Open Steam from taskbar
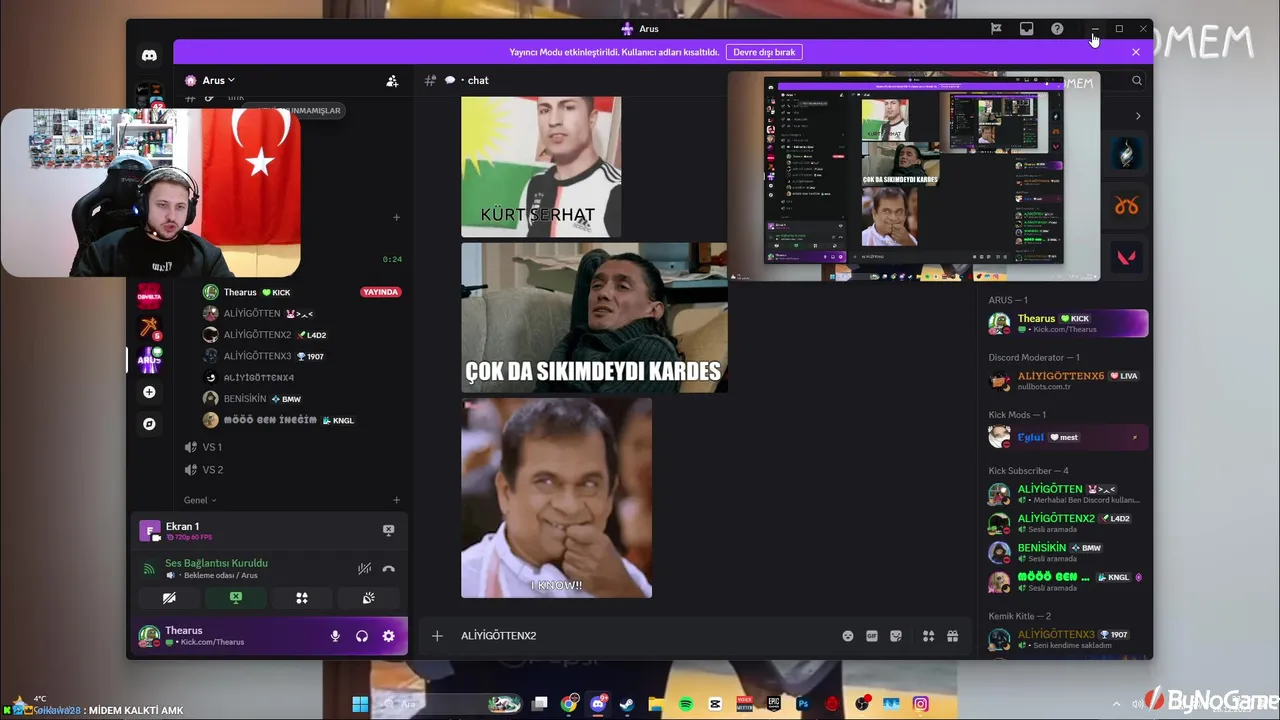The width and height of the screenshot is (1280, 720). coord(627,704)
